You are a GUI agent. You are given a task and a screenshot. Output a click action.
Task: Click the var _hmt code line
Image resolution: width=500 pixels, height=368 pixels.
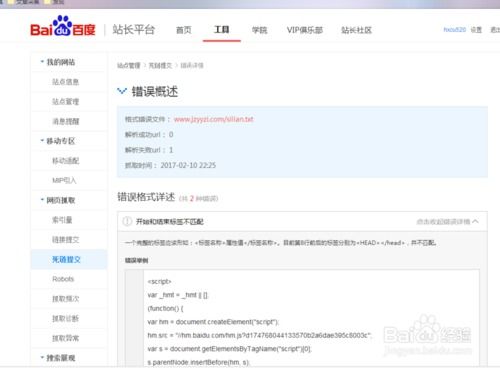[178, 295]
